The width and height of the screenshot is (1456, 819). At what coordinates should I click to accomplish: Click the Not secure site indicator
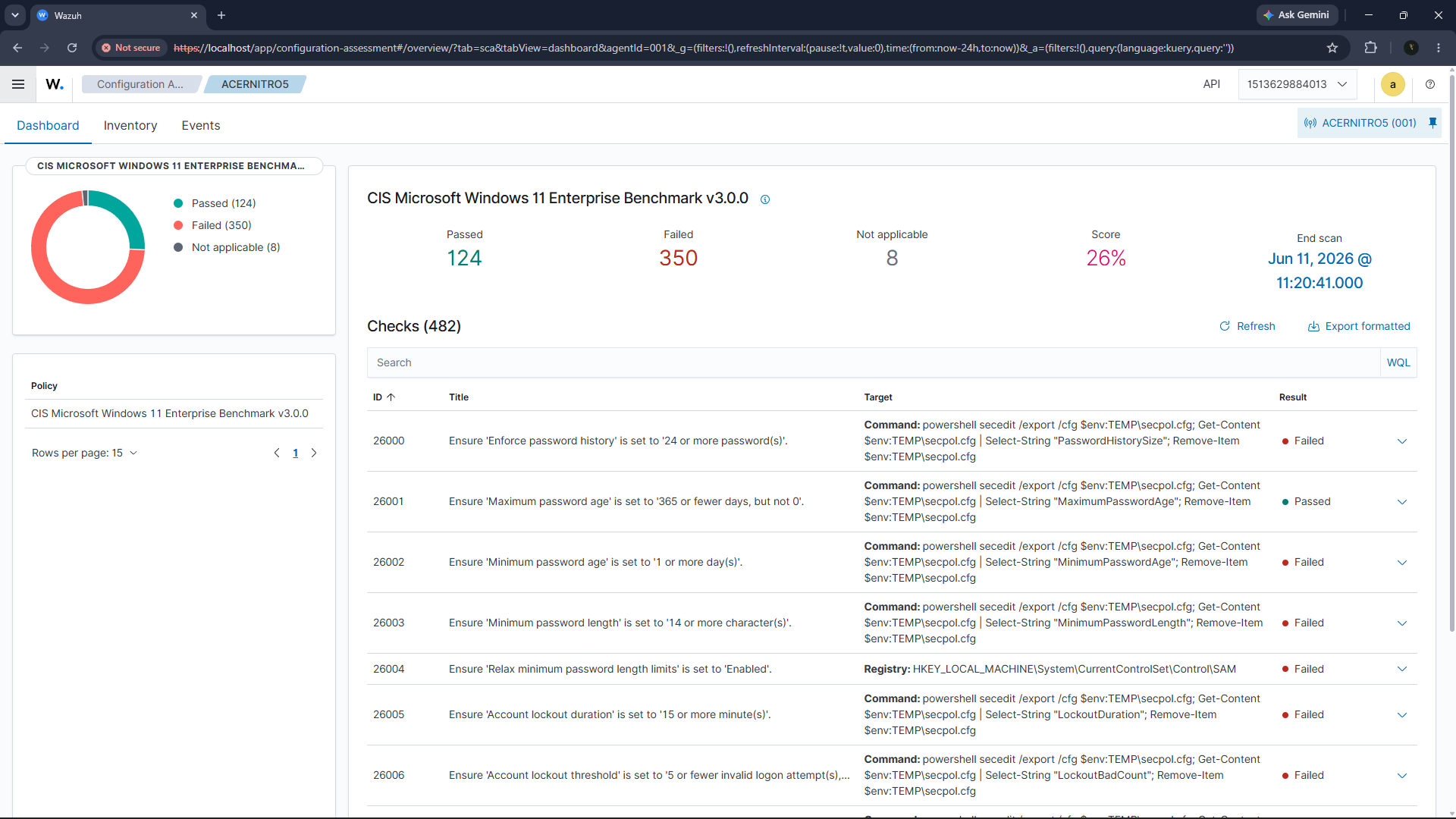pyautogui.click(x=132, y=48)
